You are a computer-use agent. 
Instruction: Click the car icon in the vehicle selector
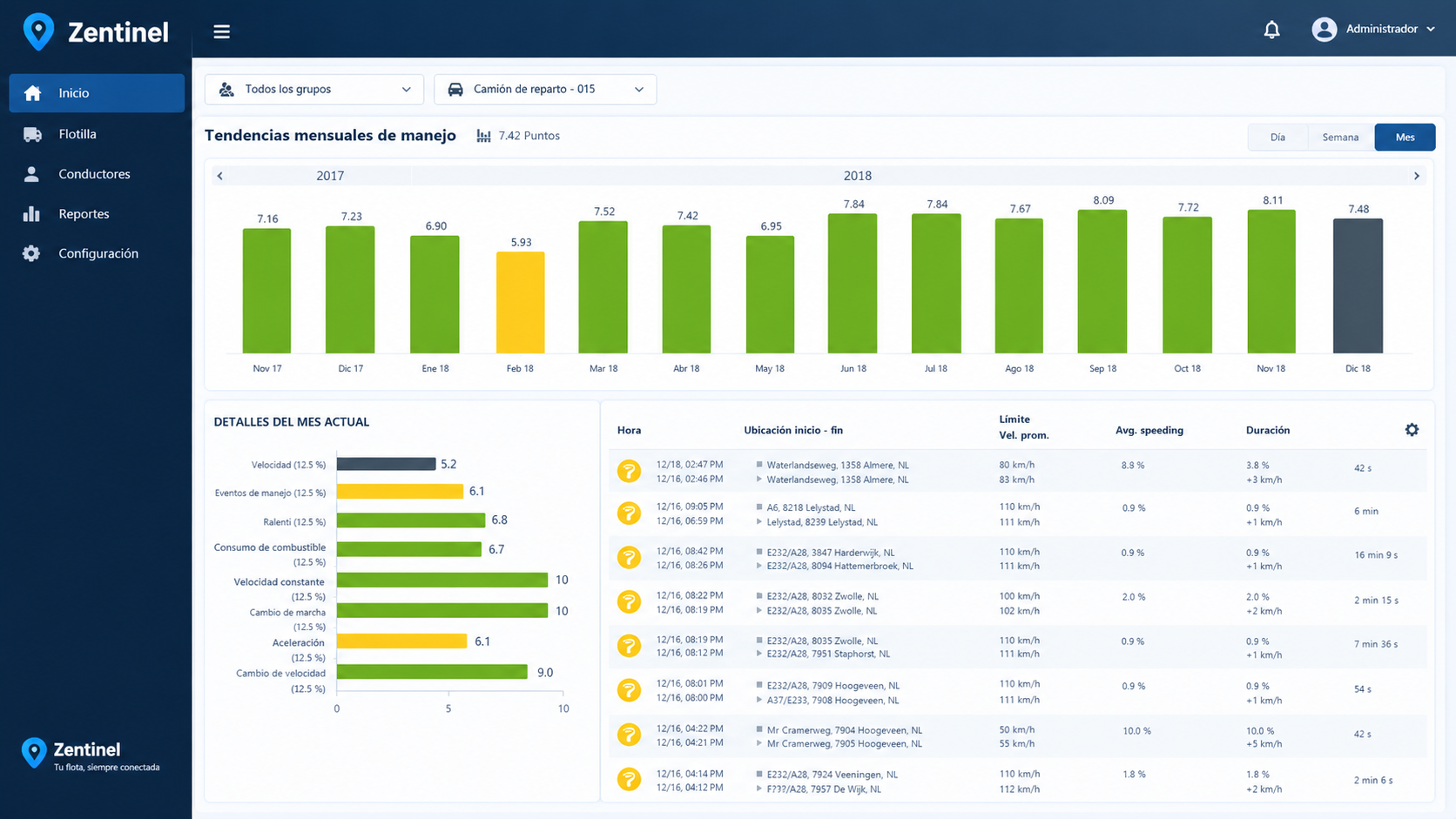[455, 89]
